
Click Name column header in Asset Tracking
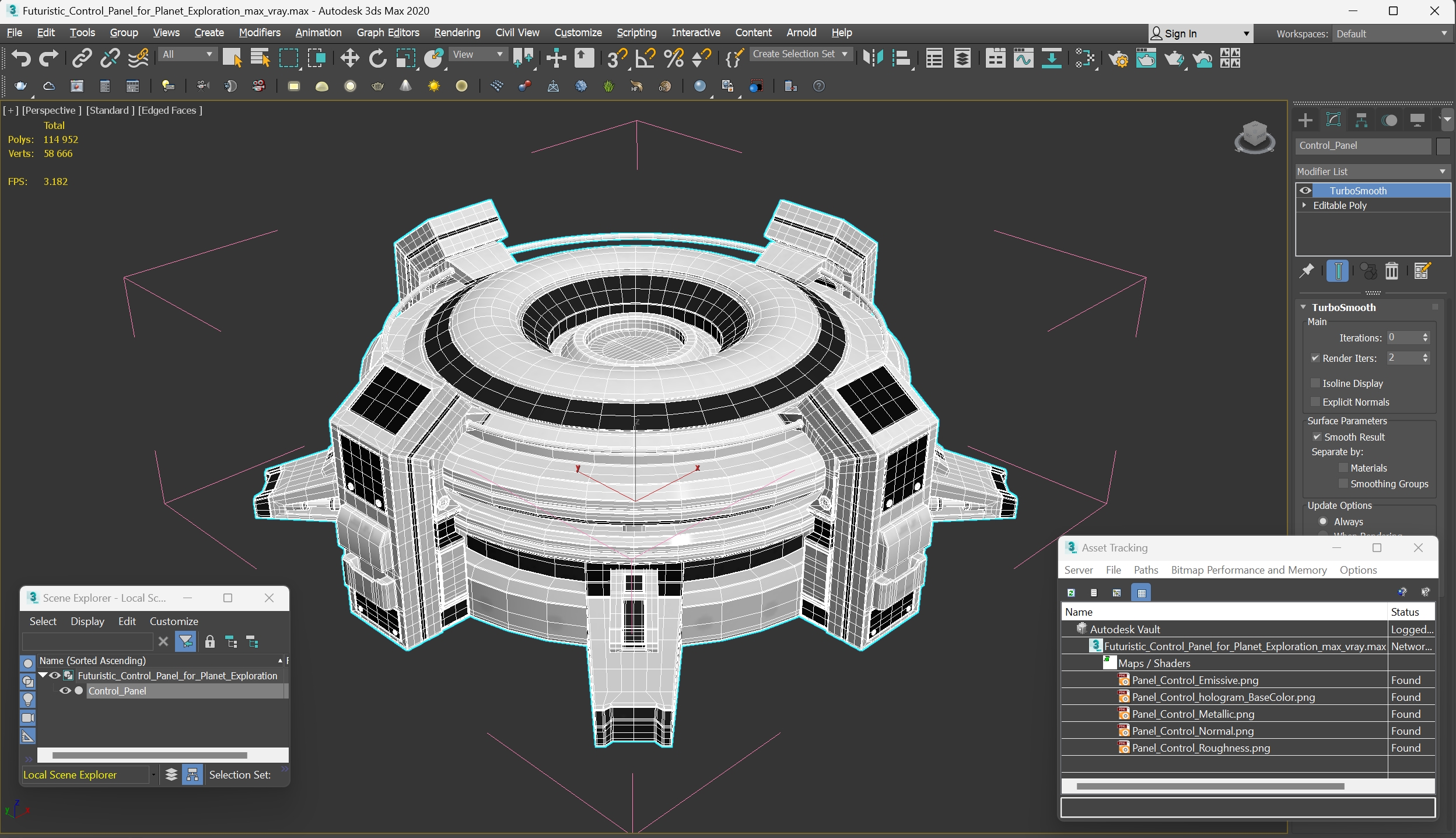click(1224, 612)
